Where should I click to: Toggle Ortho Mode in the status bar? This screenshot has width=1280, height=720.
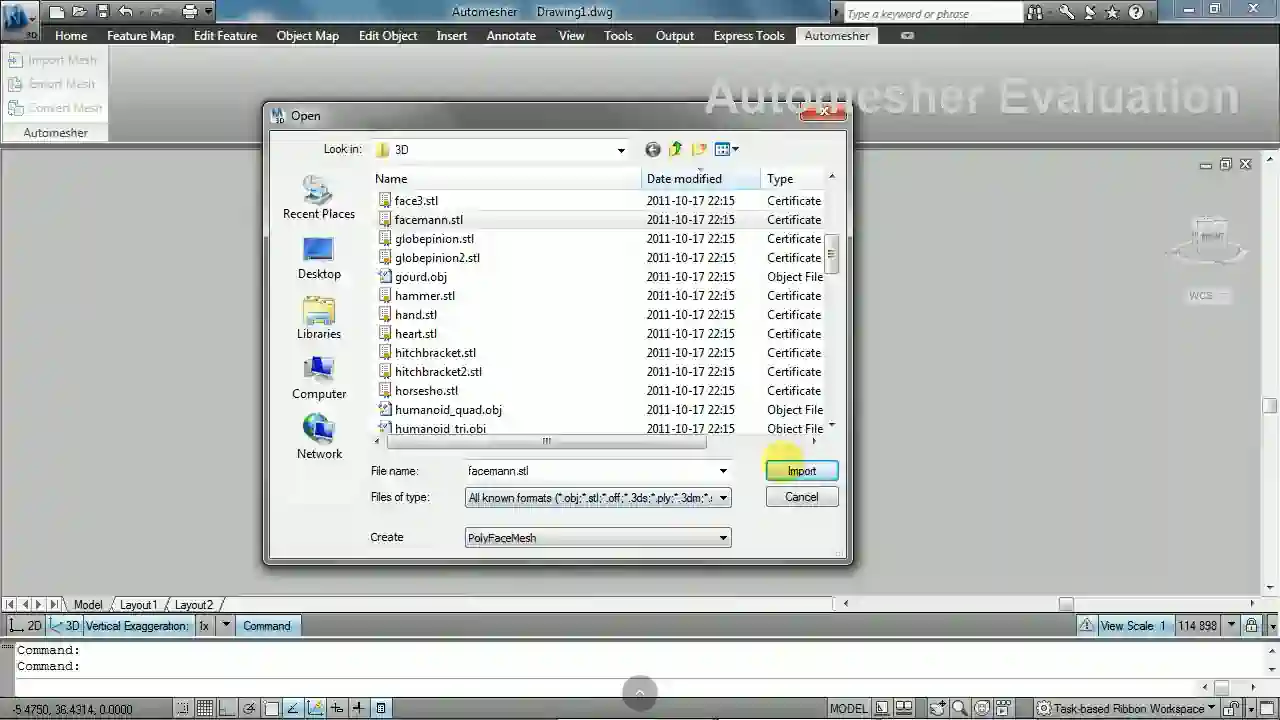pos(226,709)
